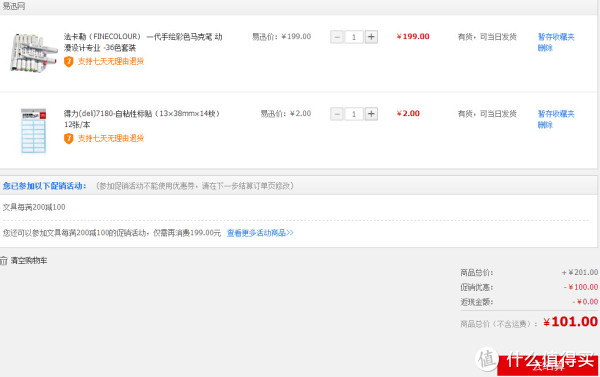Image resolution: width=600 pixels, height=377 pixels.
Task: Click the seven-day return badge on FINECOLOUR item
Action: (68, 62)
